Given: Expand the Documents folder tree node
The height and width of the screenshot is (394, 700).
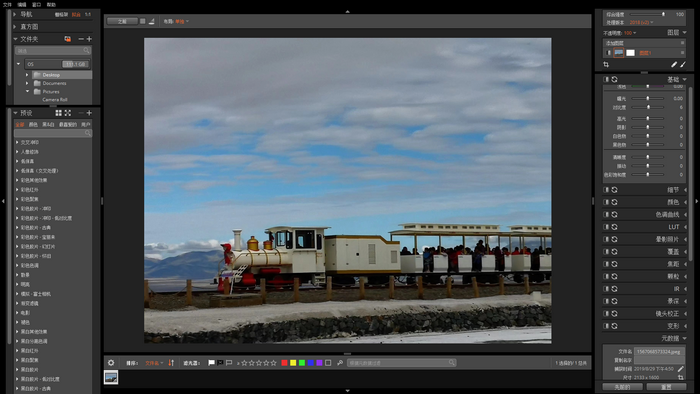Looking at the screenshot, I should coord(27,83).
